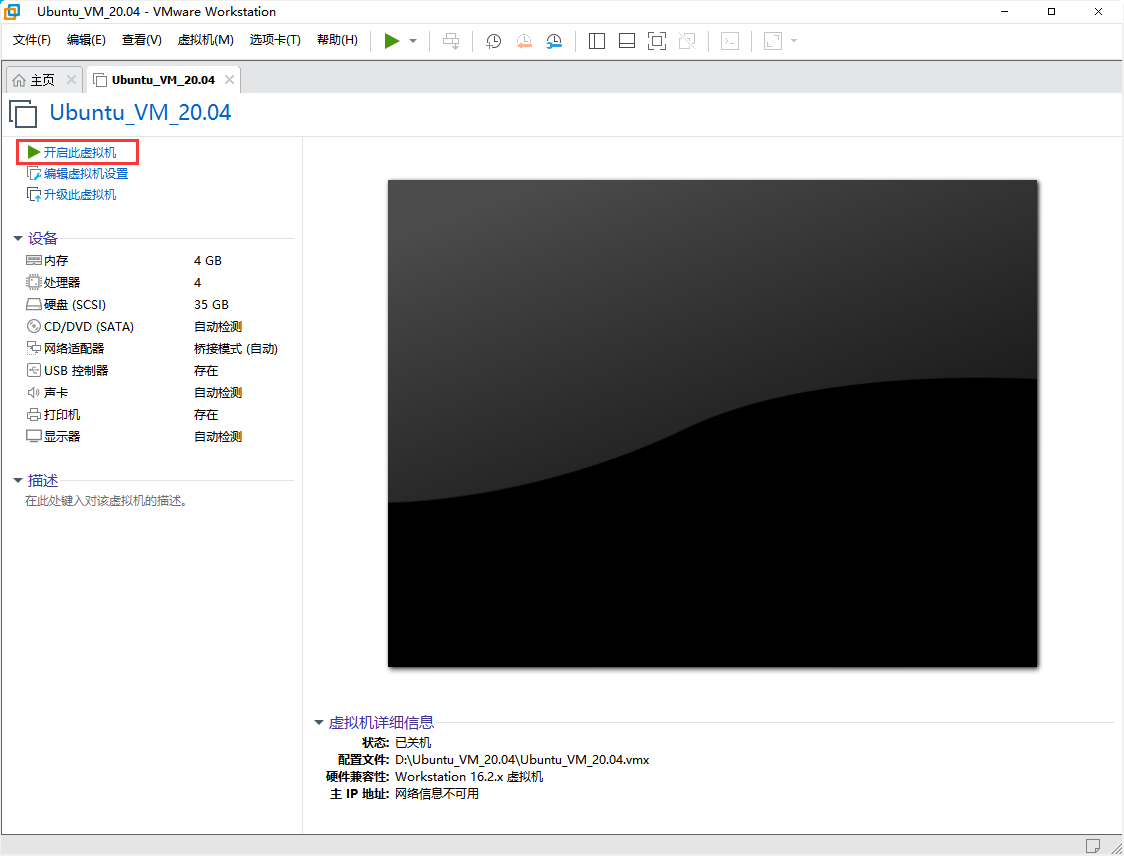Viewport: 1124px width, 856px height.
Task: Collapse the 设备 section
Action: pyautogui.click(x=18, y=238)
